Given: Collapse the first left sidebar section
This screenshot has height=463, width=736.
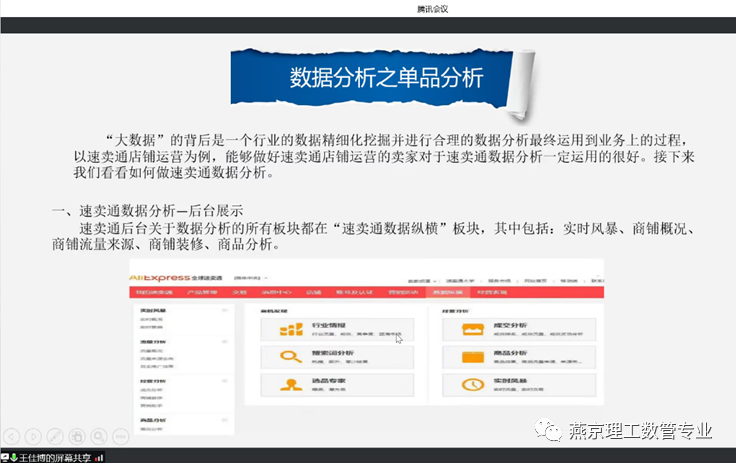Looking at the screenshot, I should [x=225, y=312].
